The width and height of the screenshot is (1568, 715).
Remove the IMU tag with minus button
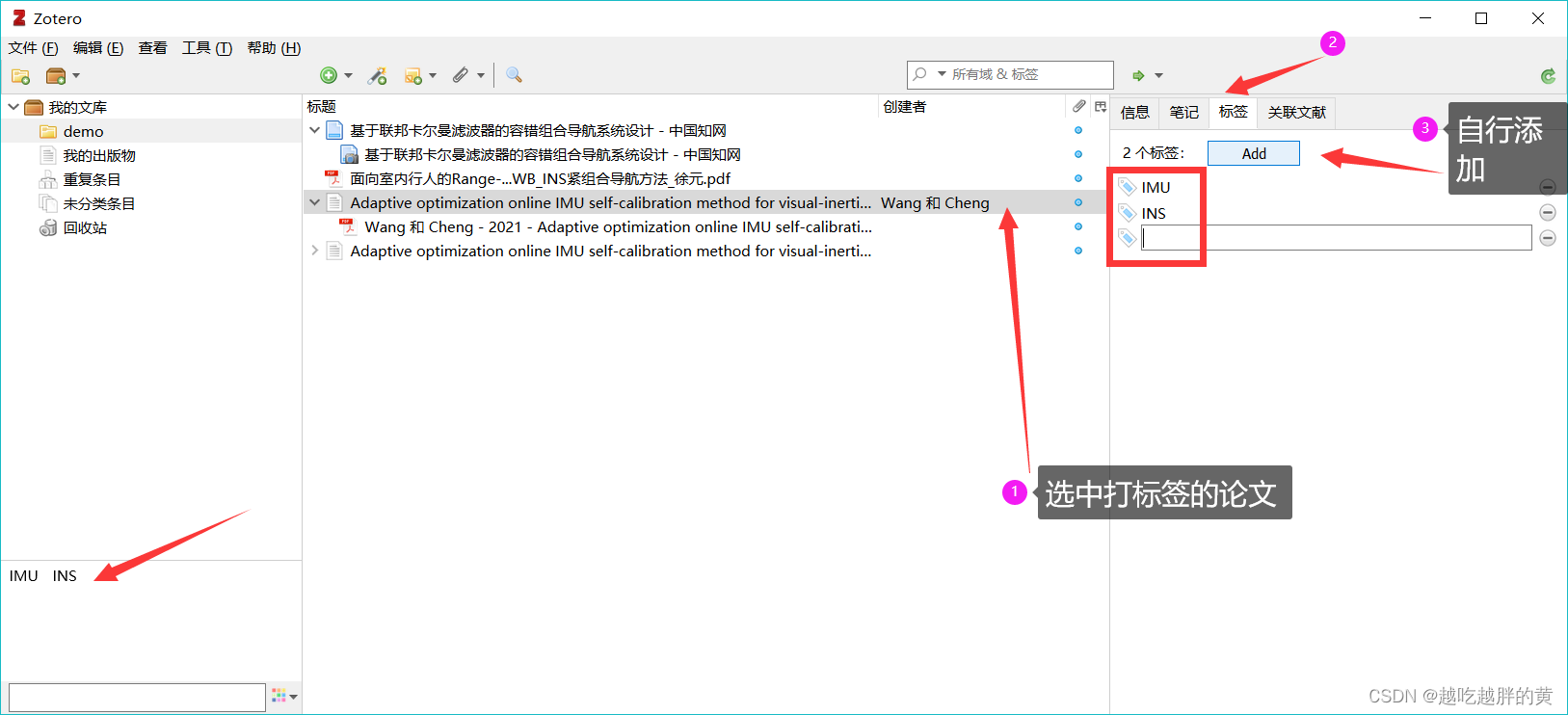1548,187
